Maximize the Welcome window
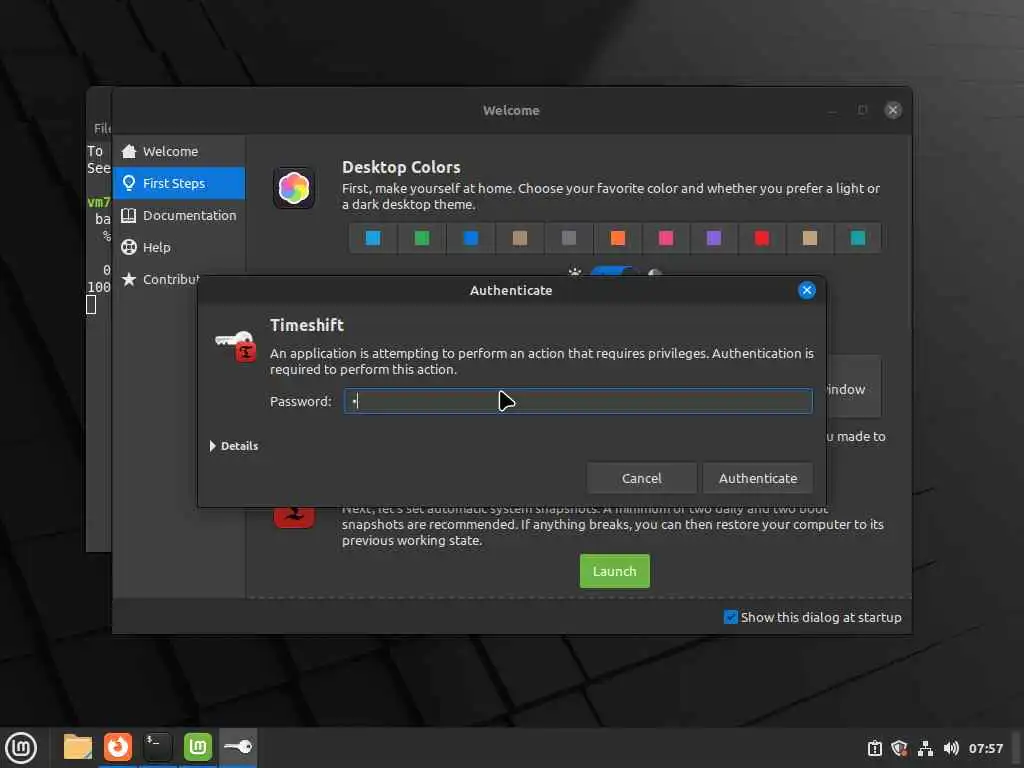 click(x=863, y=110)
